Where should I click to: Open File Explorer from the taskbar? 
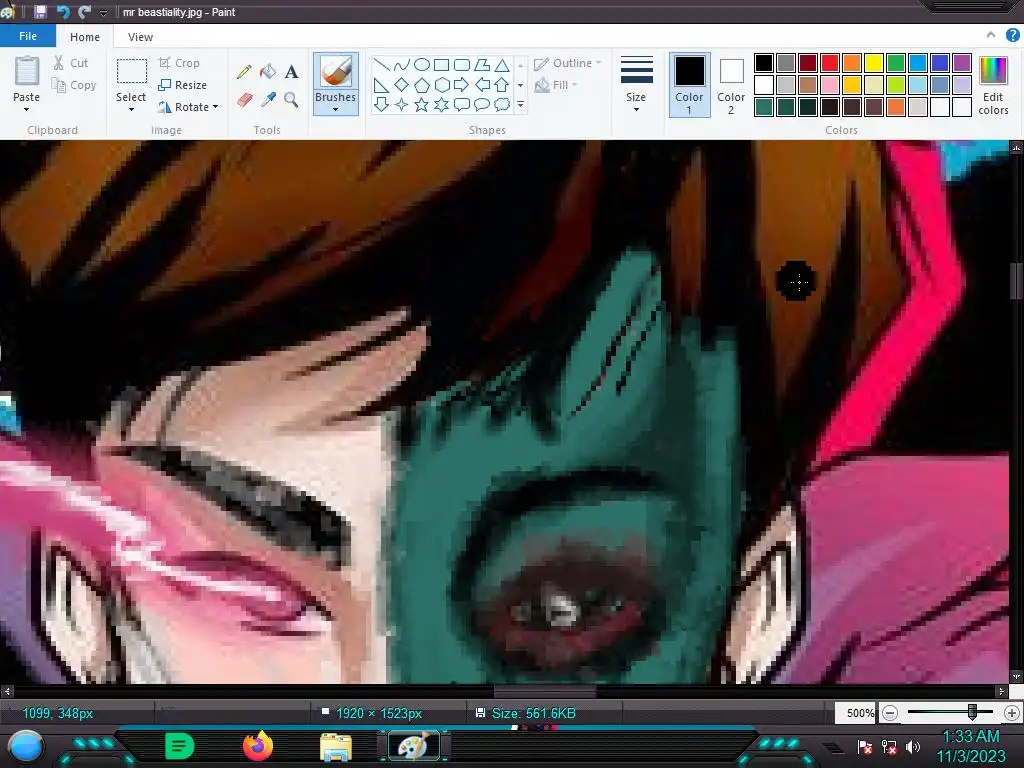336,746
